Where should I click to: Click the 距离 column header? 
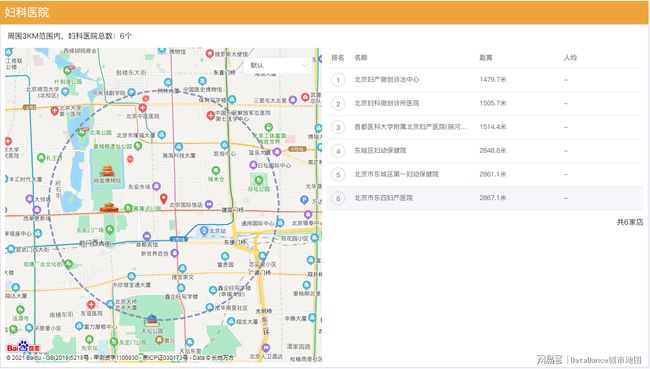pyautogui.click(x=486, y=58)
